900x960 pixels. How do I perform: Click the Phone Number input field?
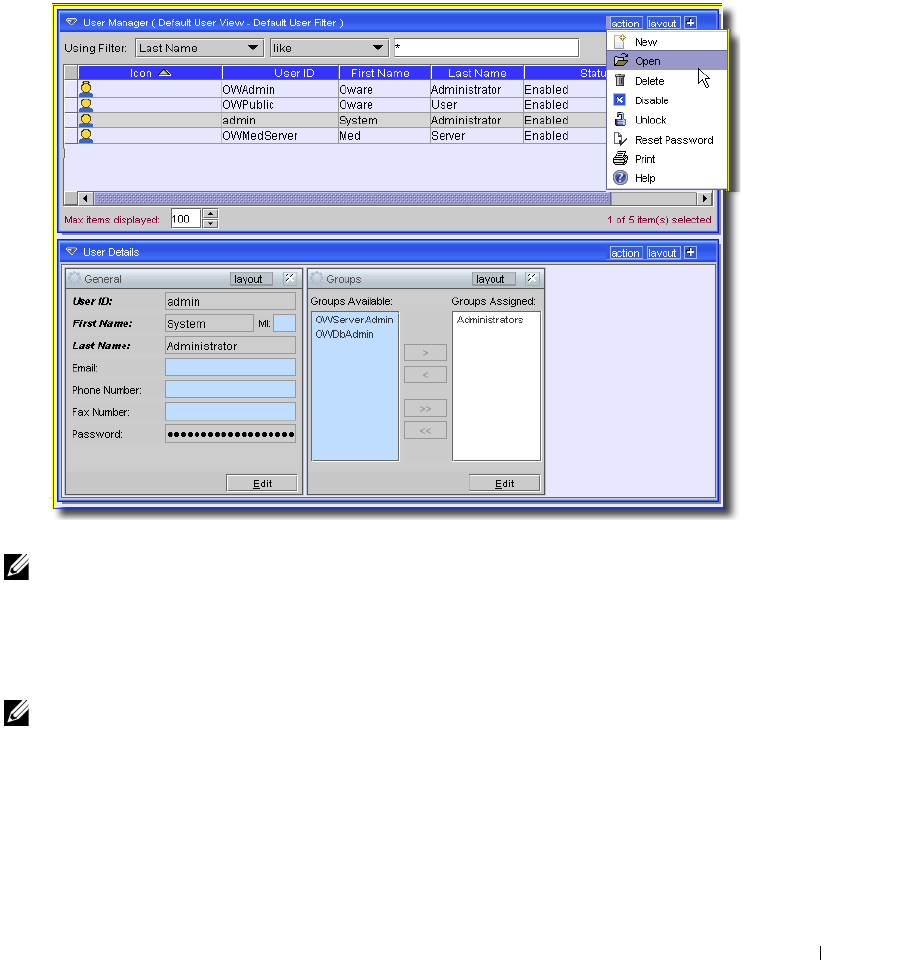230,389
